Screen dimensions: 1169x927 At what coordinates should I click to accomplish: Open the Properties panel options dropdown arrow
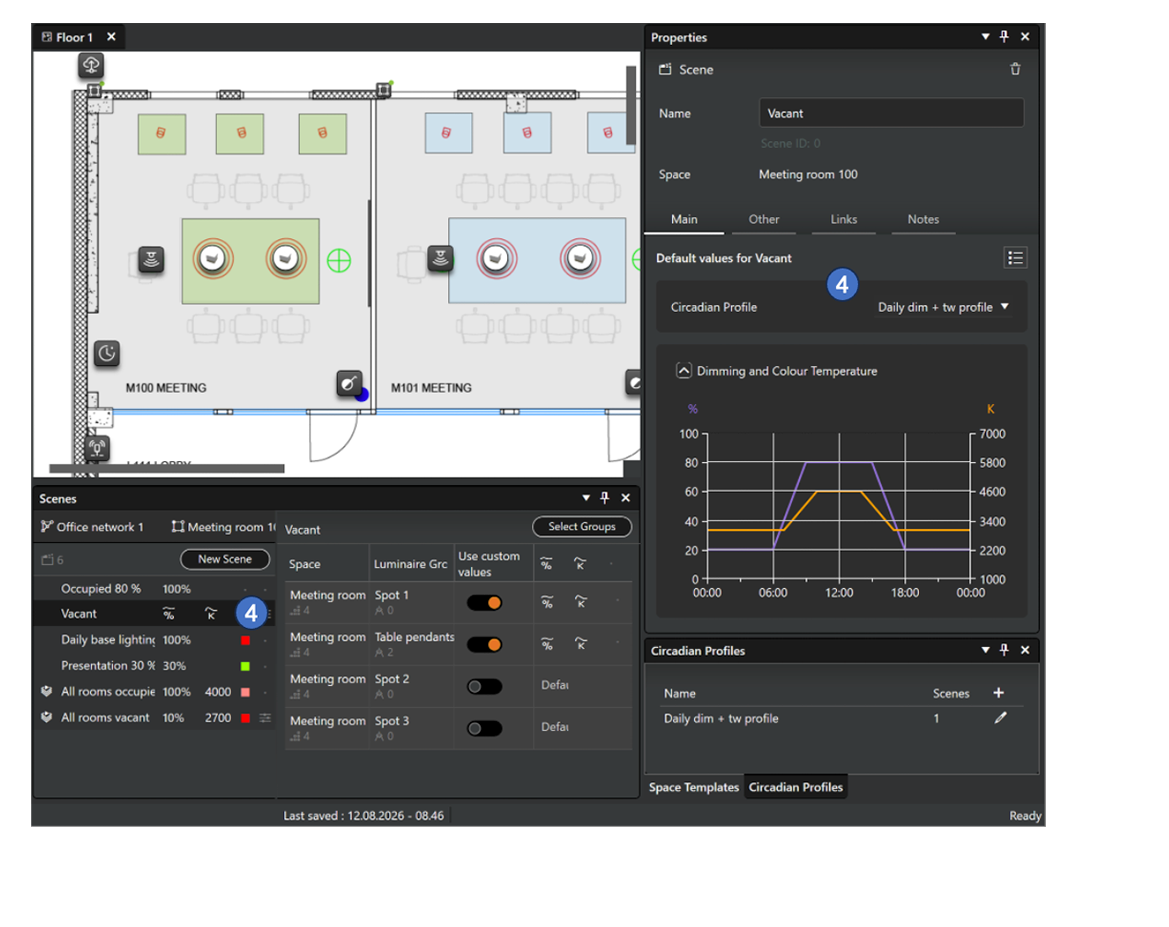point(986,37)
